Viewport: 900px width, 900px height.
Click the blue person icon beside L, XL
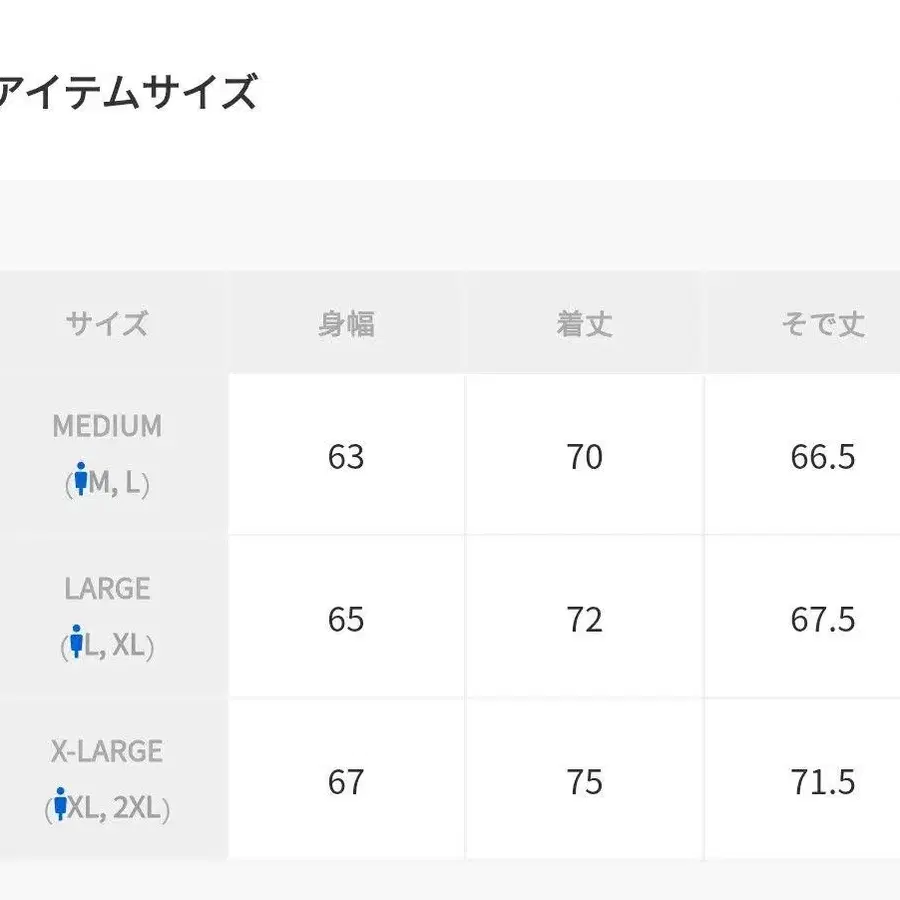[76, 643]
